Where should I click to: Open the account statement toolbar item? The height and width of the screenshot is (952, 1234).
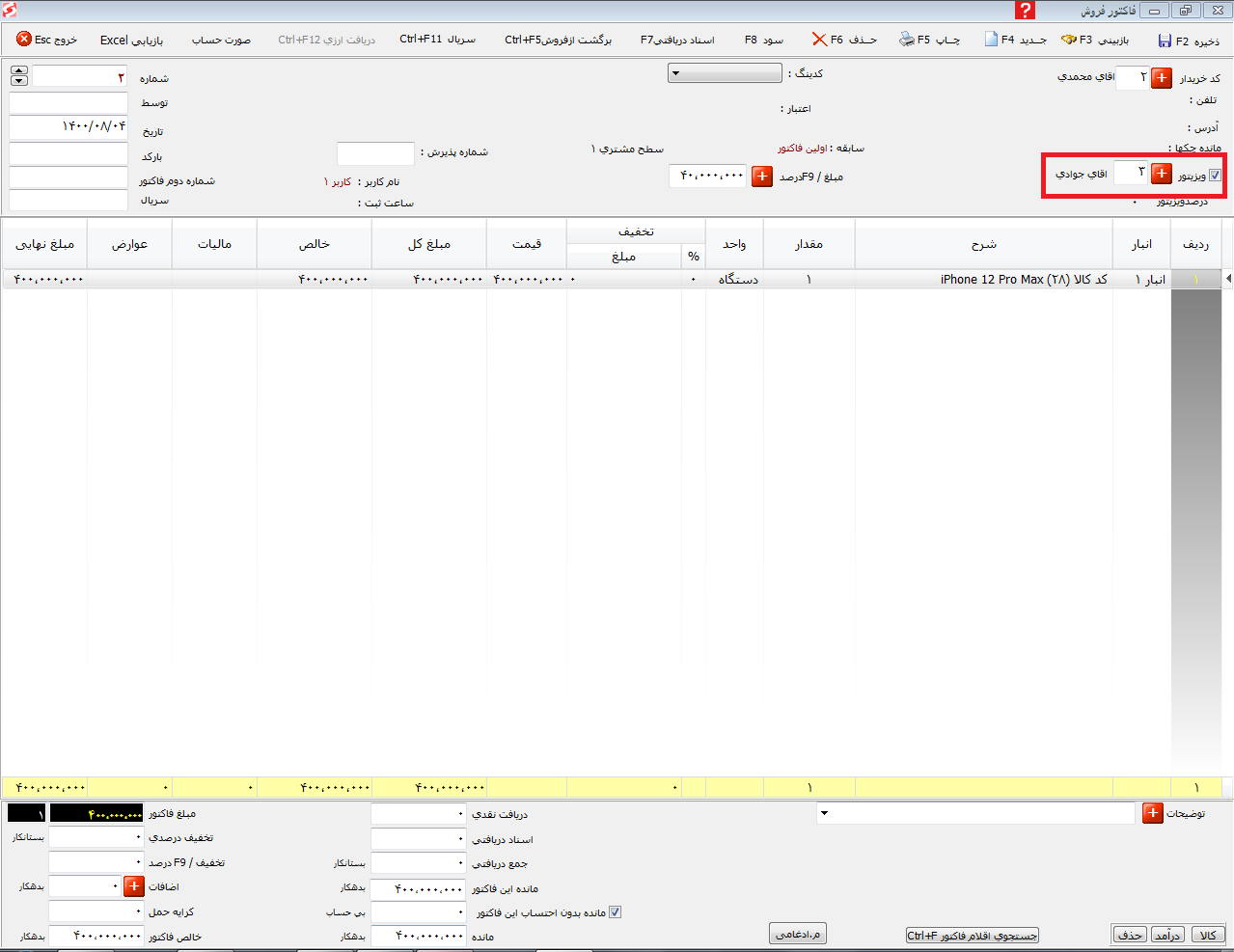(221, 41)
